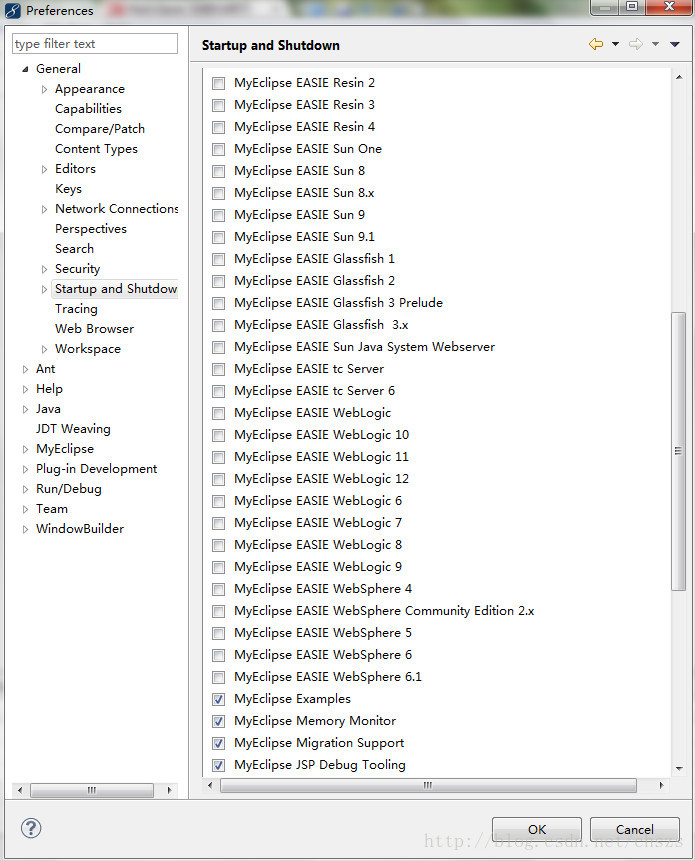This screenshot has width=695, height=861.
Task: Select Keys preference page
Action: click(x=68, y=189)
